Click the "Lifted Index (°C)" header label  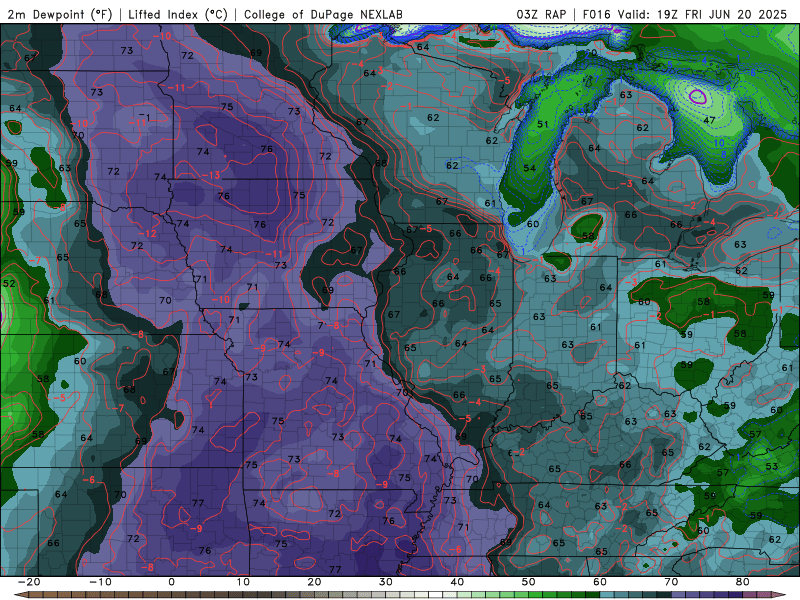click(178, 14)
